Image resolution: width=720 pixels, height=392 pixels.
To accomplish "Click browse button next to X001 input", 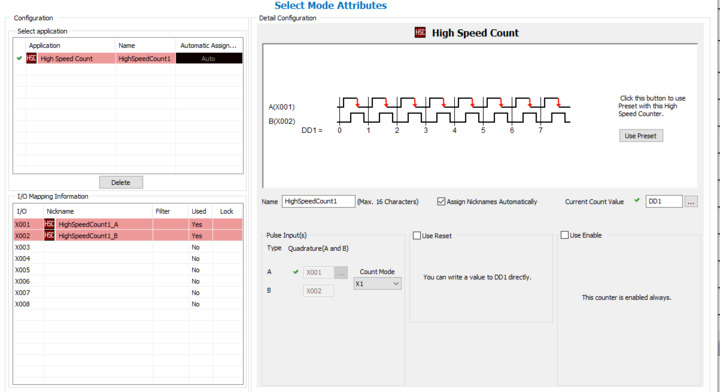I will tap(341, 273).
